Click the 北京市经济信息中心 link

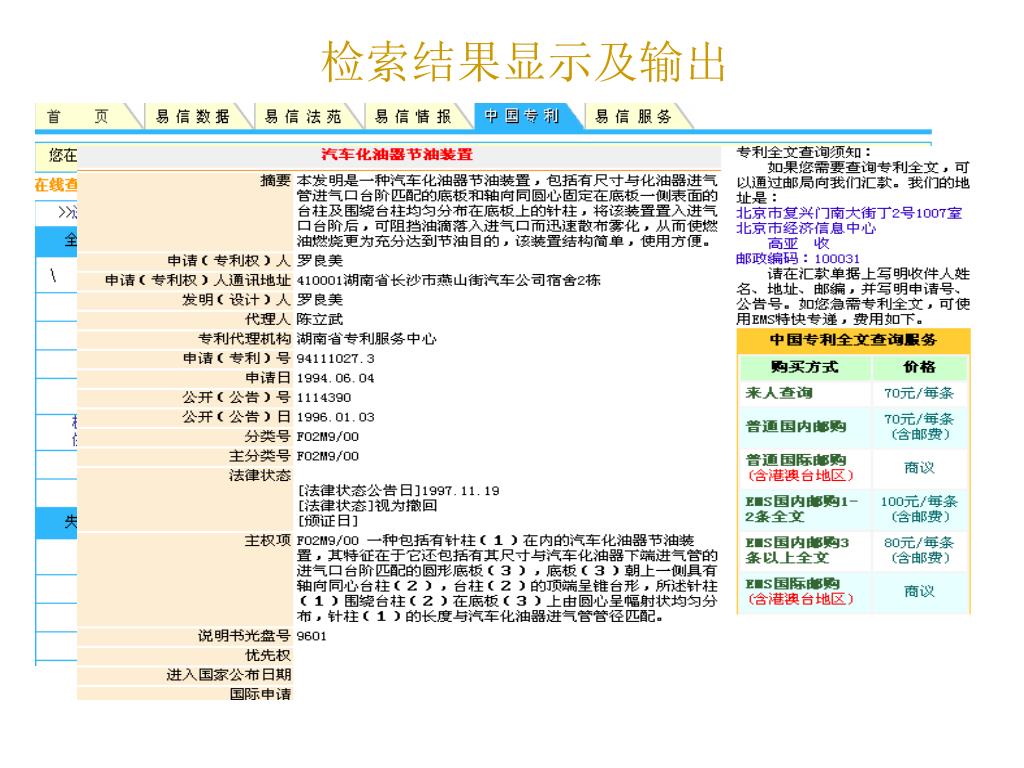click(806, 229)
